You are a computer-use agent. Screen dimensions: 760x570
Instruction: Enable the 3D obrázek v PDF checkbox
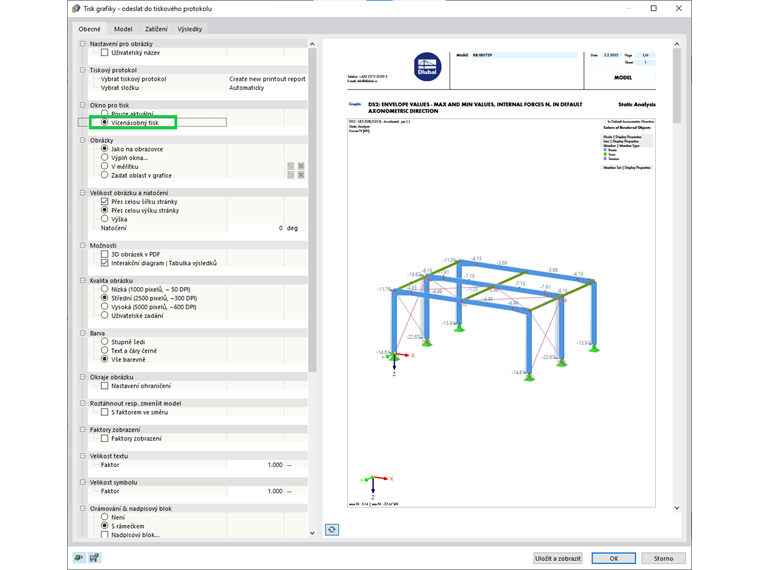[x=104, y=254]
